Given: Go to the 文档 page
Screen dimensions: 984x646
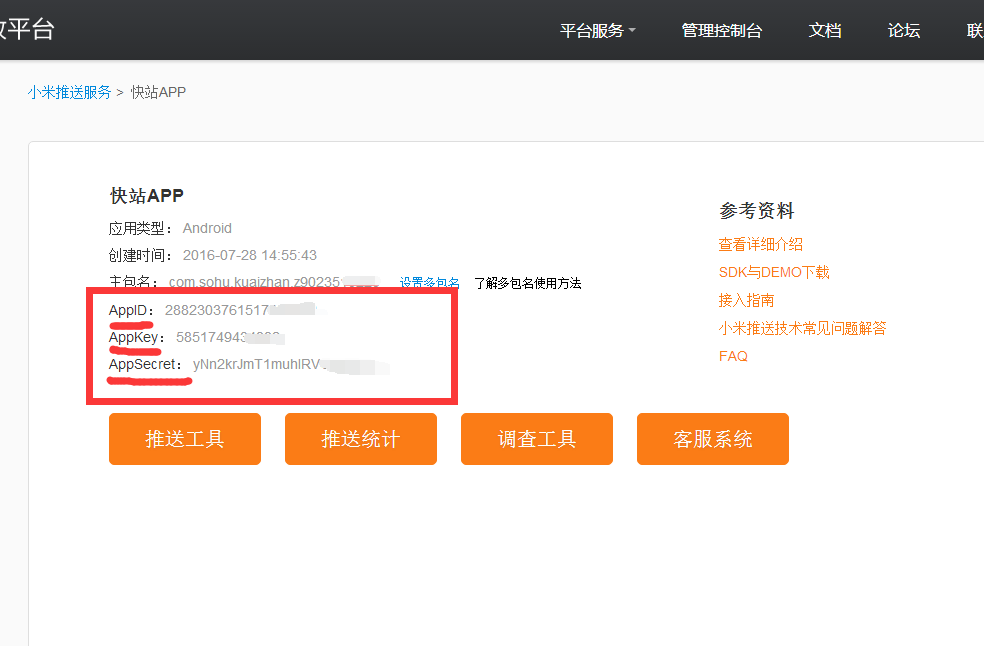Looking at the screenshot, I should (x=824, y=31).
